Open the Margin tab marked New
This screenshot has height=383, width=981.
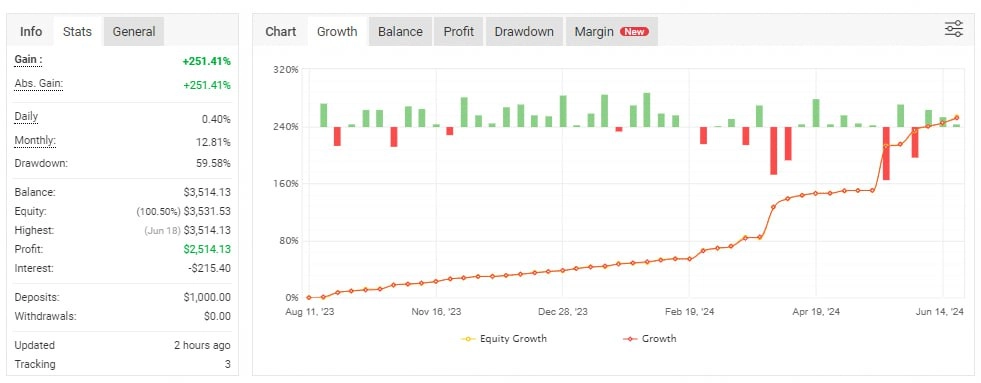pyautogui.click(x=611, y=31)
